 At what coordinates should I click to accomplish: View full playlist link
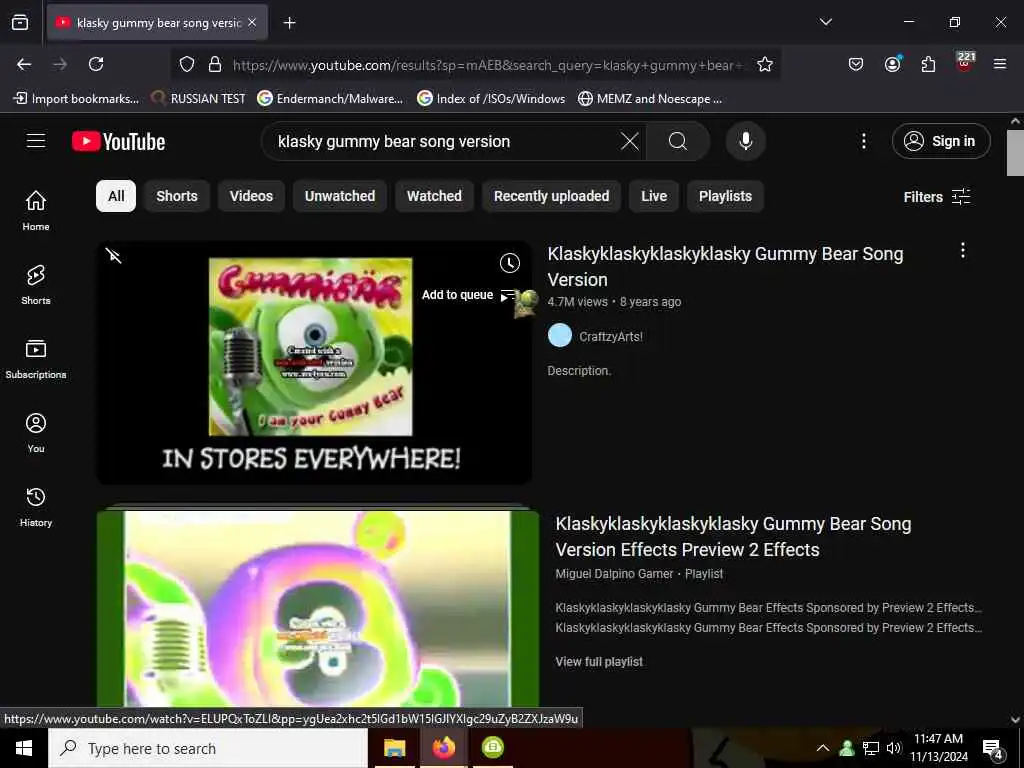click(x=599, y=662)
